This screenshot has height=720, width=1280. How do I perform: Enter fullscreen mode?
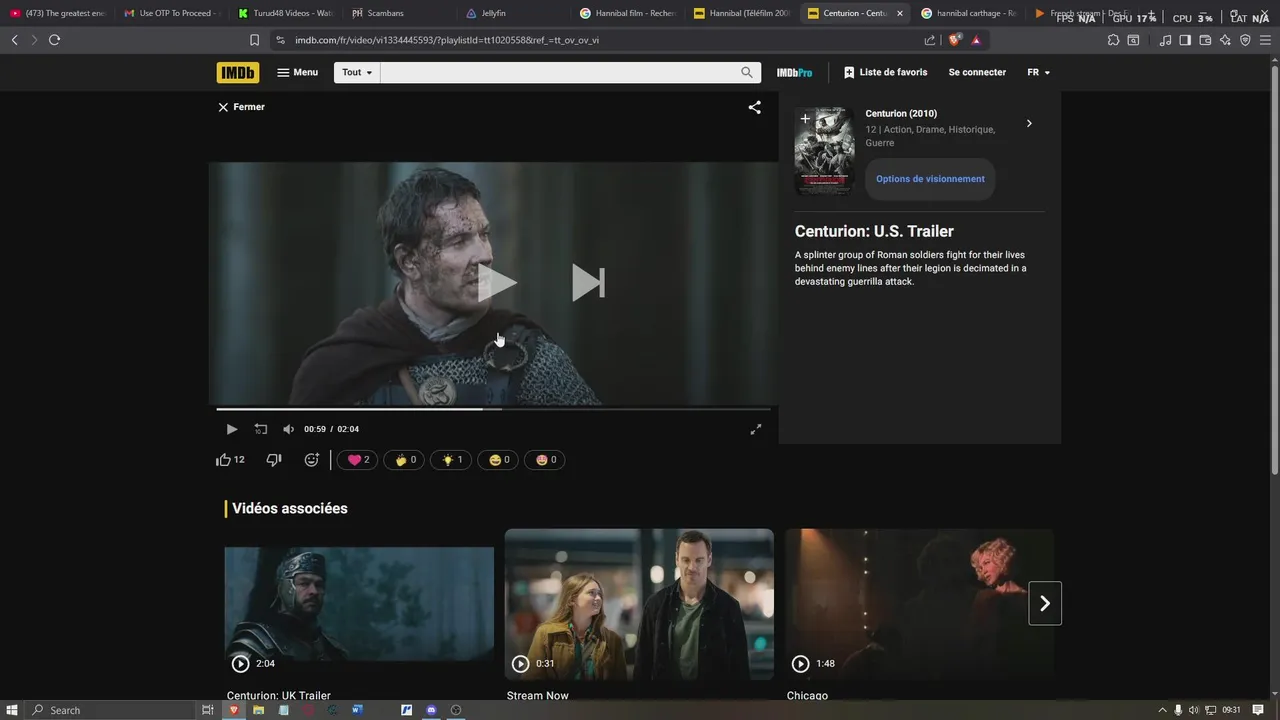pos(756,429)
